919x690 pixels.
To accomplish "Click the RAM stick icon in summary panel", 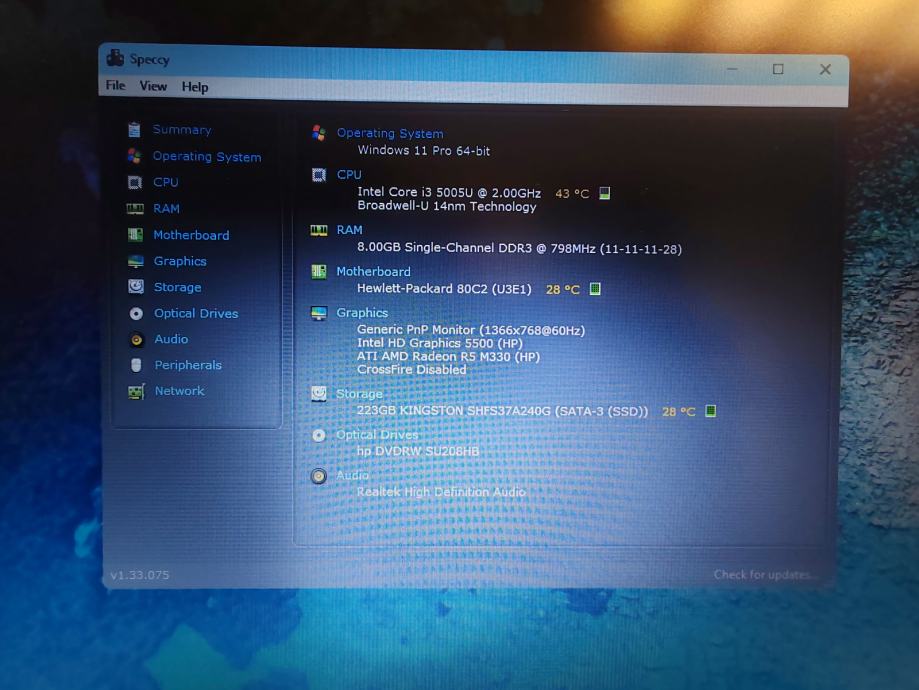I will coord(319,230).
